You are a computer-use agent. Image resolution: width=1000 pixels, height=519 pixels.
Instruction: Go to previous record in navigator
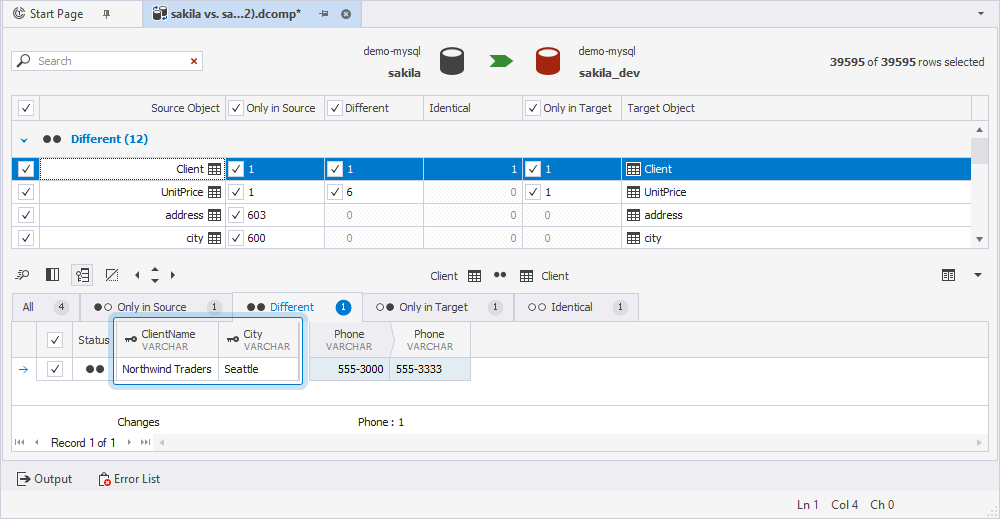(x=36, y=442)
